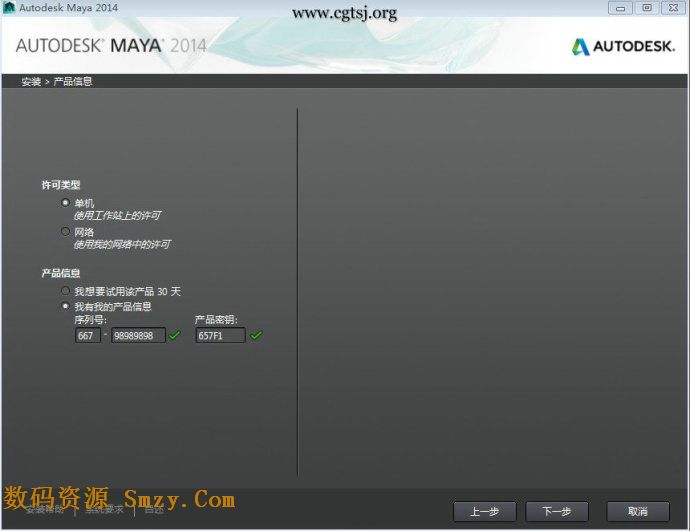
Task: Cancel the installation with 取消
Action: tap(638, 512)
